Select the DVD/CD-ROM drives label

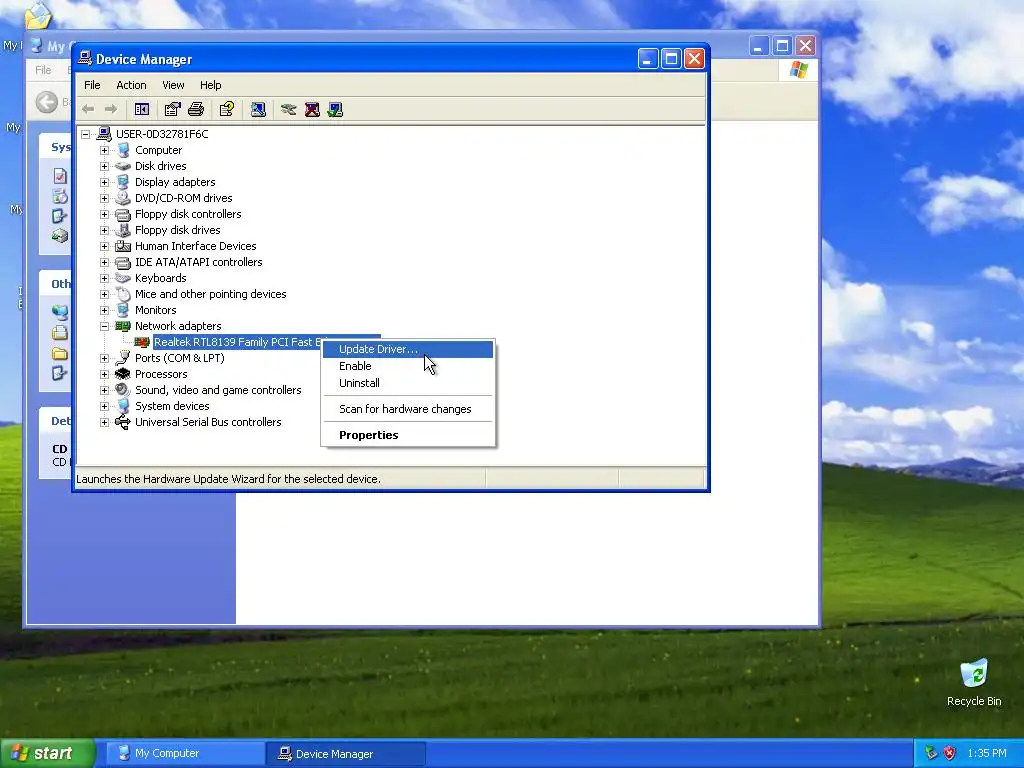(184, 198)
